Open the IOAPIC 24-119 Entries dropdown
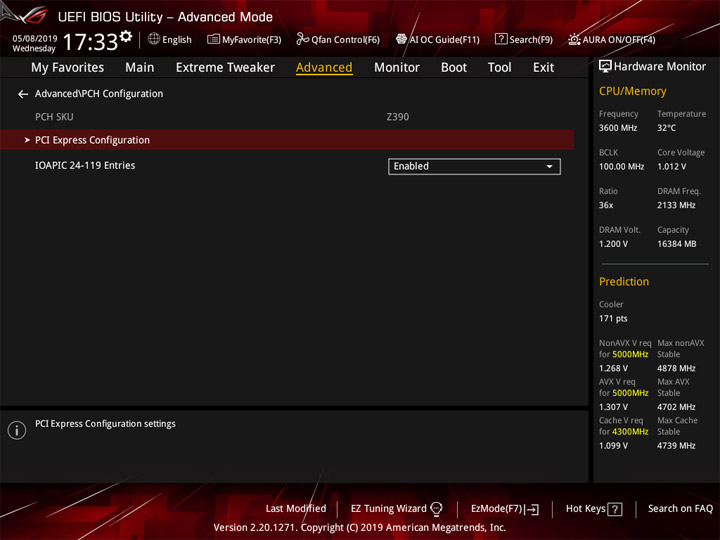The width and height of the screenshot is (720, 540). (x=474, y=166)
